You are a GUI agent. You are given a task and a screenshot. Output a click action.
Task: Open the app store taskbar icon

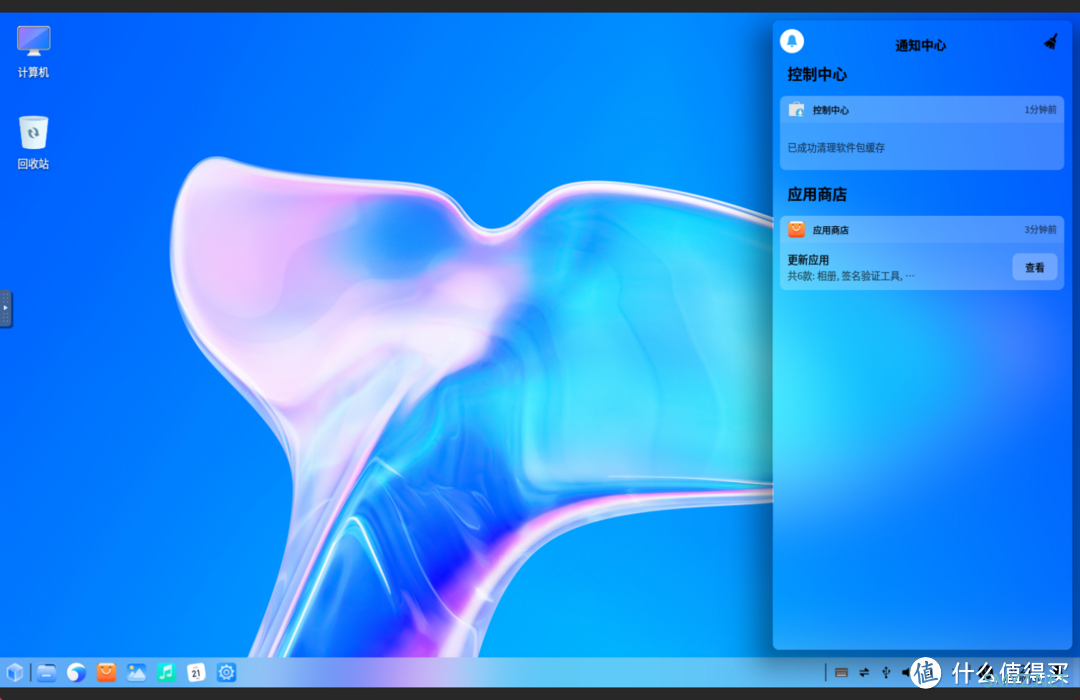pos(106,672)
